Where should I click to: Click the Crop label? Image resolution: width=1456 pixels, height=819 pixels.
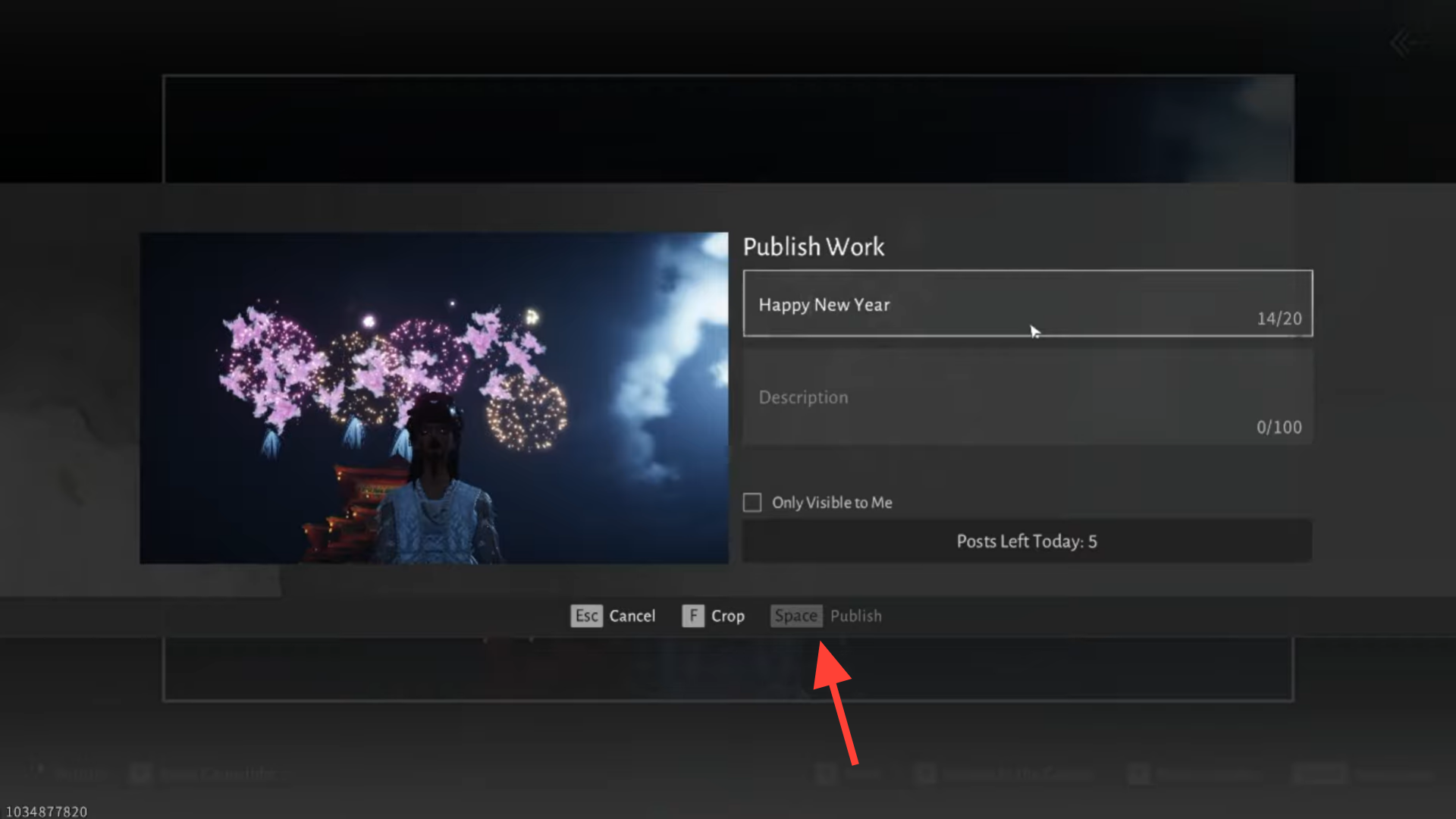coord(727,616)
